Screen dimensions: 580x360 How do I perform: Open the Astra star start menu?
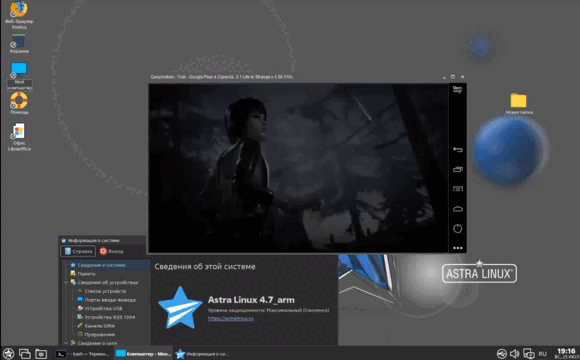(9, 354)
